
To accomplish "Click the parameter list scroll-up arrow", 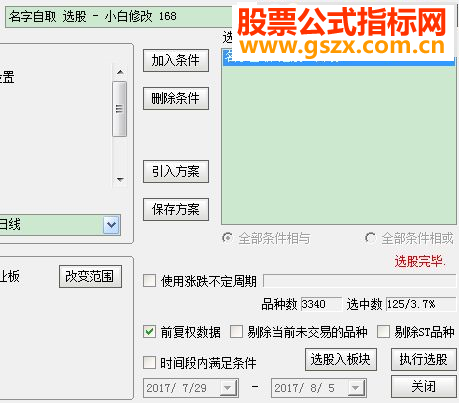I will 120,72.
